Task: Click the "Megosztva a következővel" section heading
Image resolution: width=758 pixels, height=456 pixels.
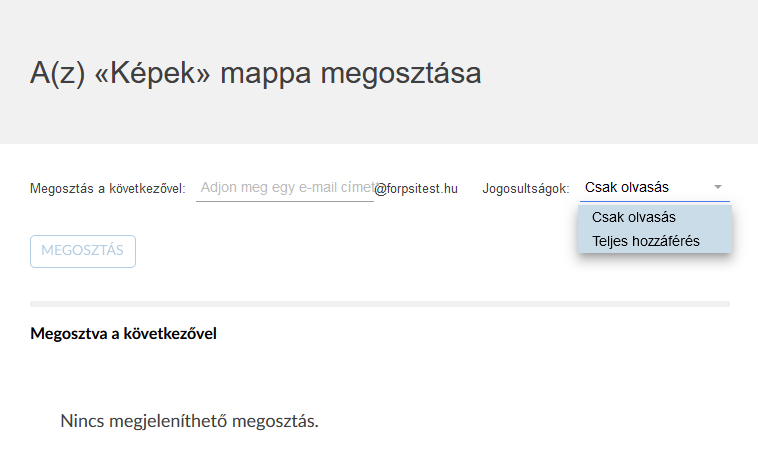Action: (123, 334)
